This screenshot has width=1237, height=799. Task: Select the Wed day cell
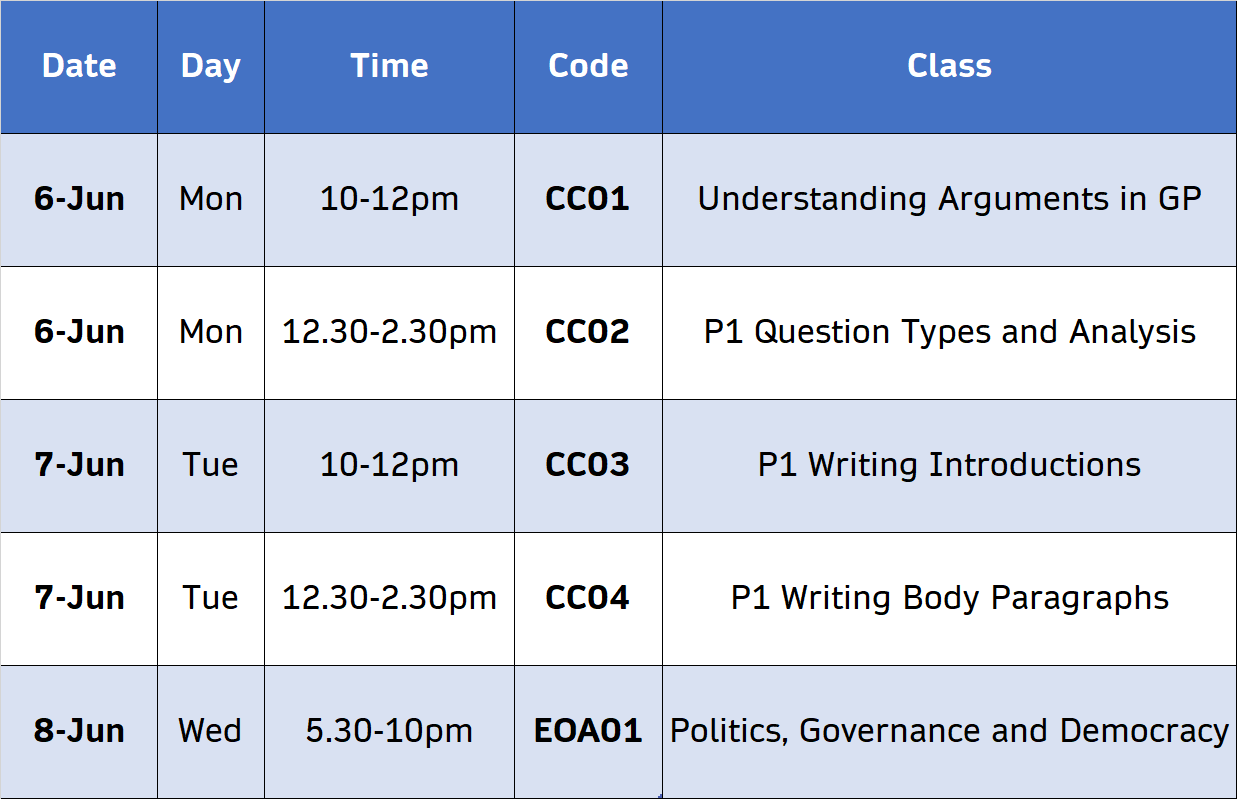tap(211, 731)
